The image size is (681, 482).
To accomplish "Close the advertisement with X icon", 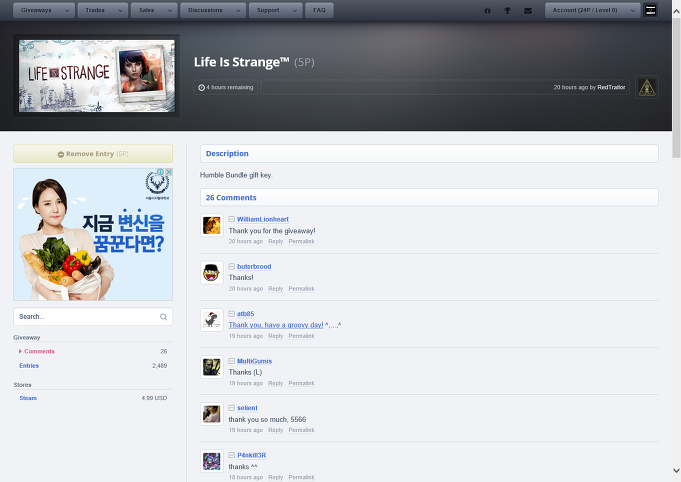I will point(169,172).
